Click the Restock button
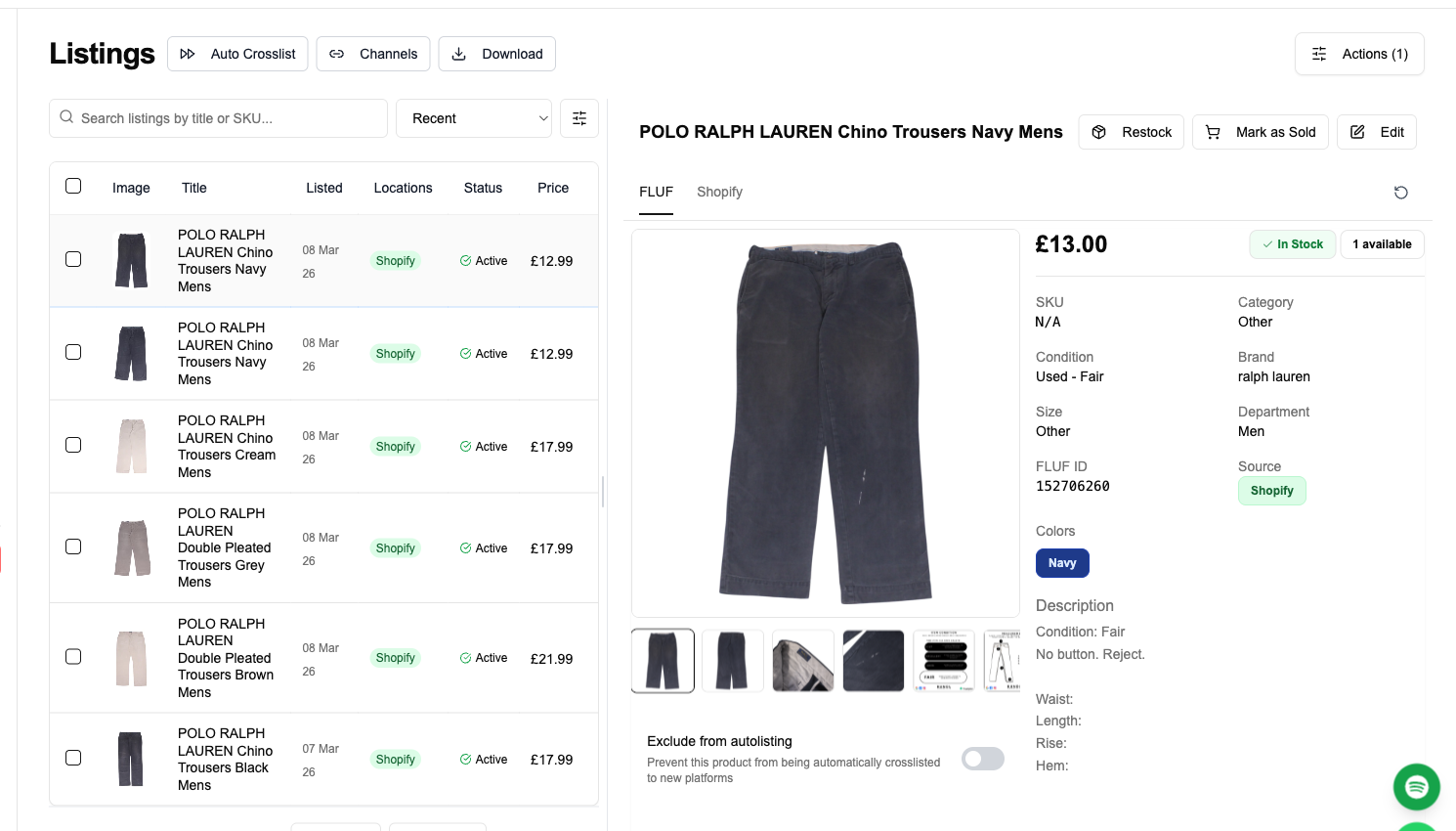 1131,132
